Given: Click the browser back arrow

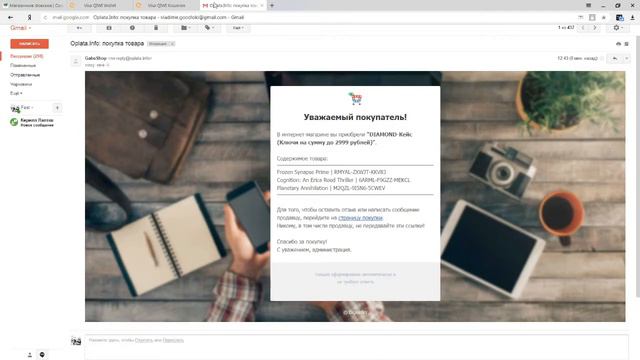Looking at the screenshot, I should point(11,18).
